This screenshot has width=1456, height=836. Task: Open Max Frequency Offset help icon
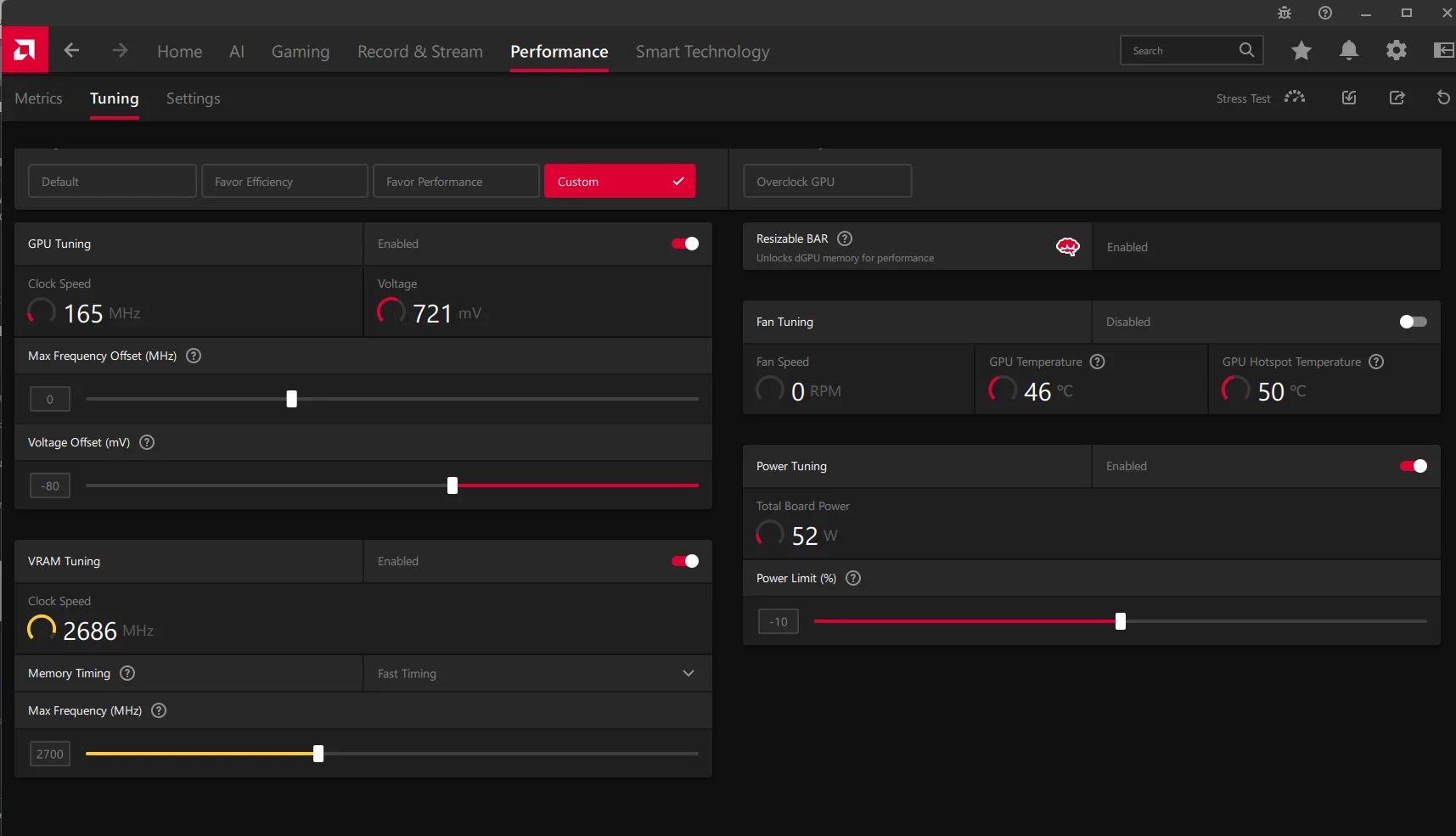[194, 356]
